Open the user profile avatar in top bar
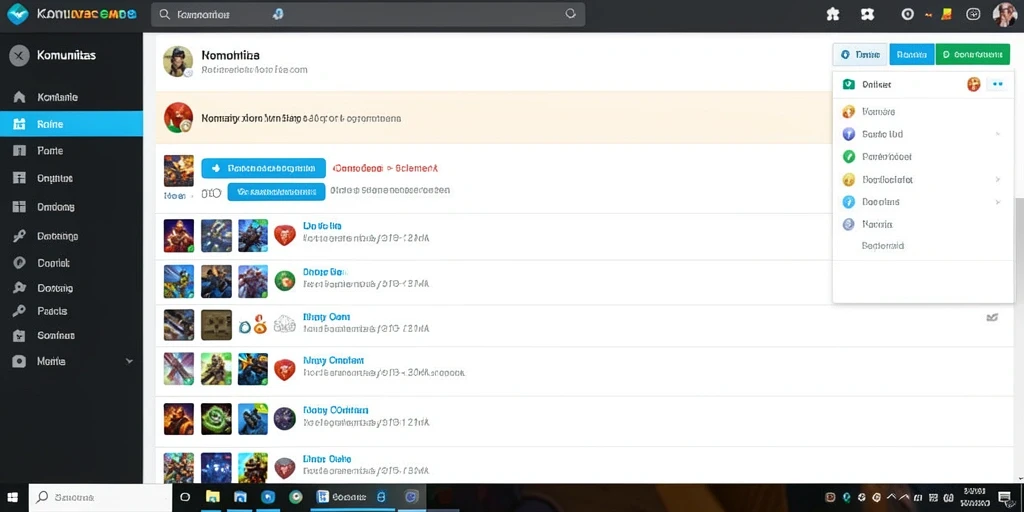Screen dimensions: 1024x512 (x=1004, y=14)
